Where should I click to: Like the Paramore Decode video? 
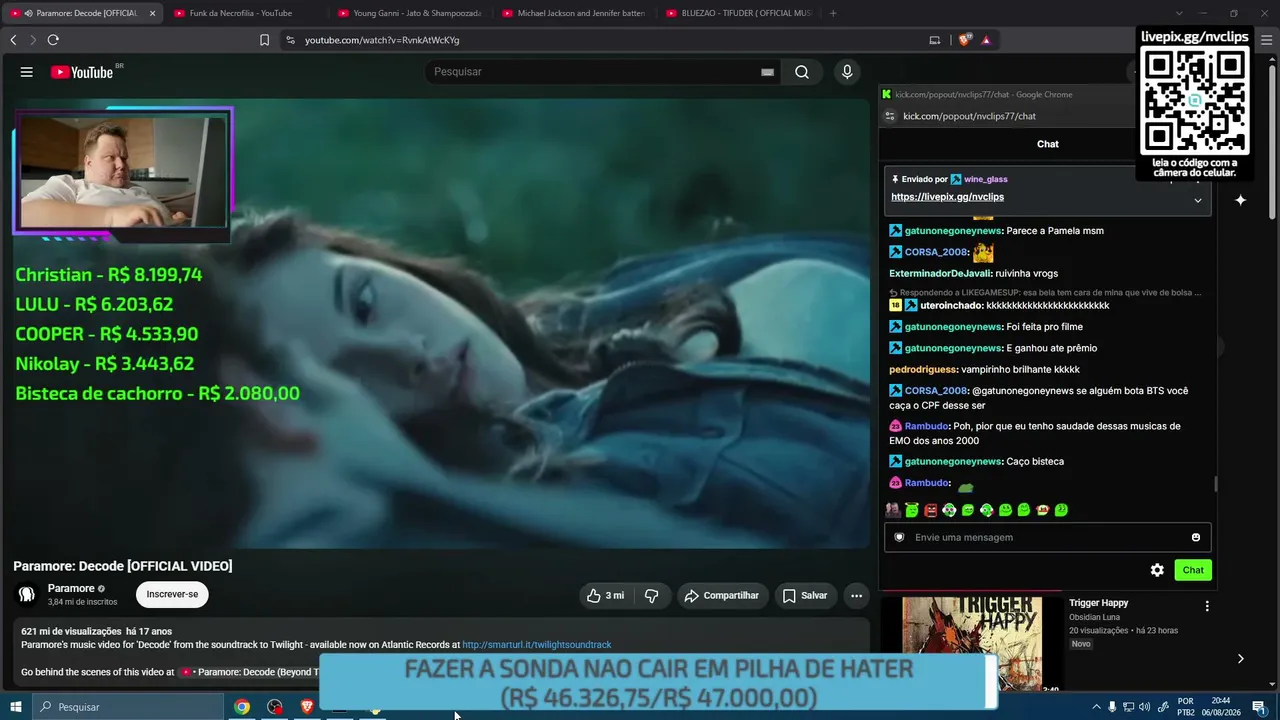[x=606, y=596]
